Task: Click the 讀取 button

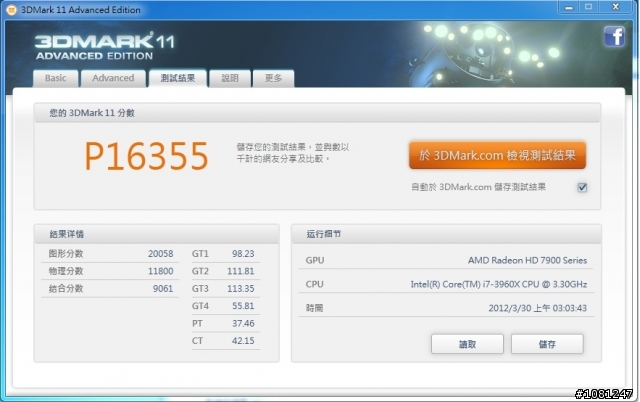Action: (x=467, y=344)
